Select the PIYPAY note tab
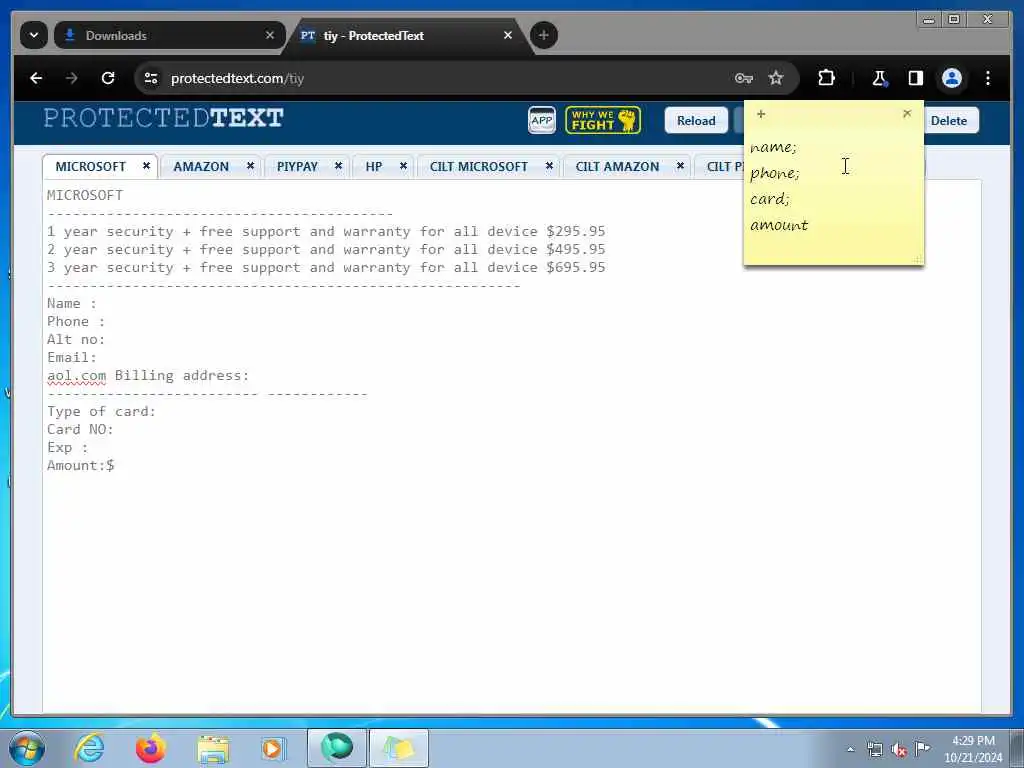Viewport: 1024px width, 768px height. click(297, 167)
